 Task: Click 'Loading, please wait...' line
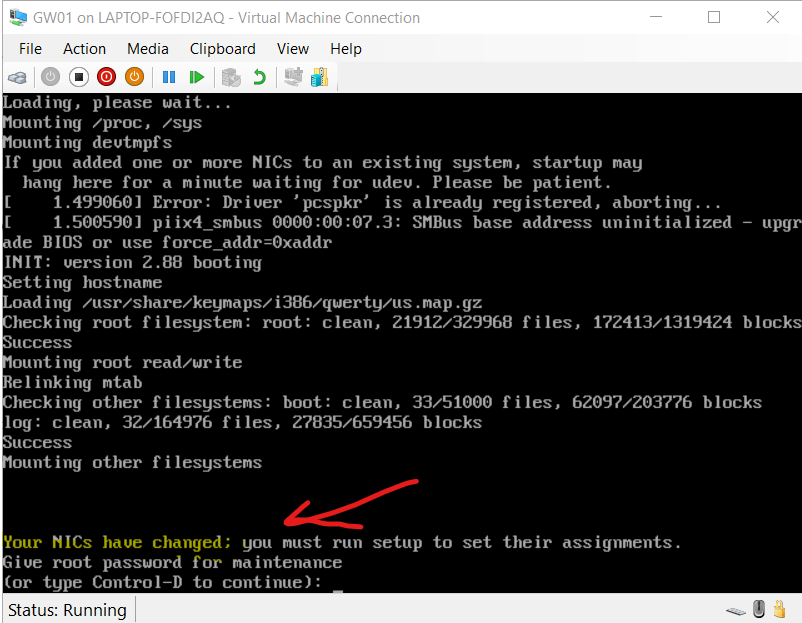coord(117,102)
